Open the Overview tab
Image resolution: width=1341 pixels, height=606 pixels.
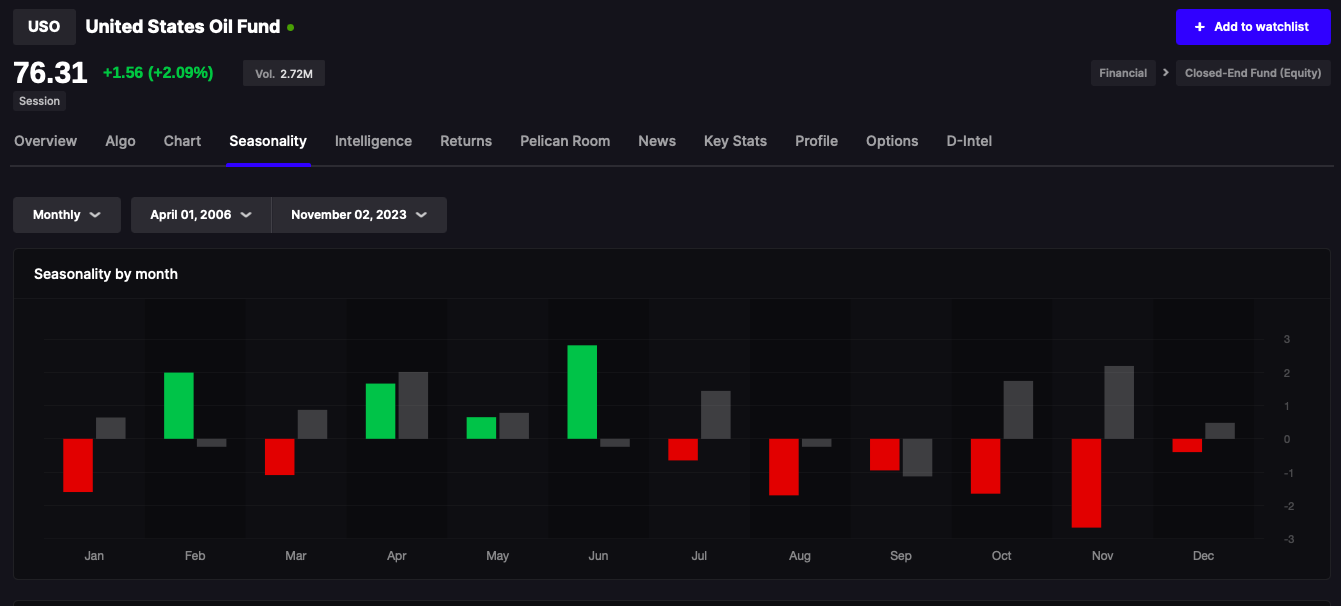point(45,141)
